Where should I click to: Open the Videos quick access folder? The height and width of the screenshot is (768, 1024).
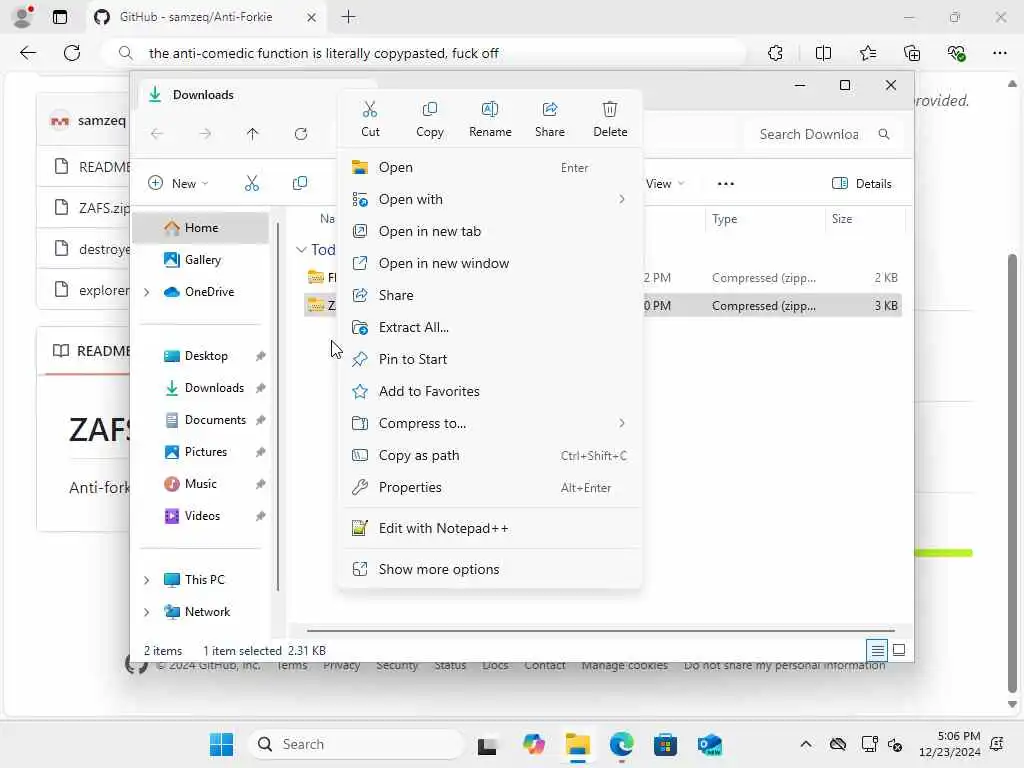[x=202, y=516]
